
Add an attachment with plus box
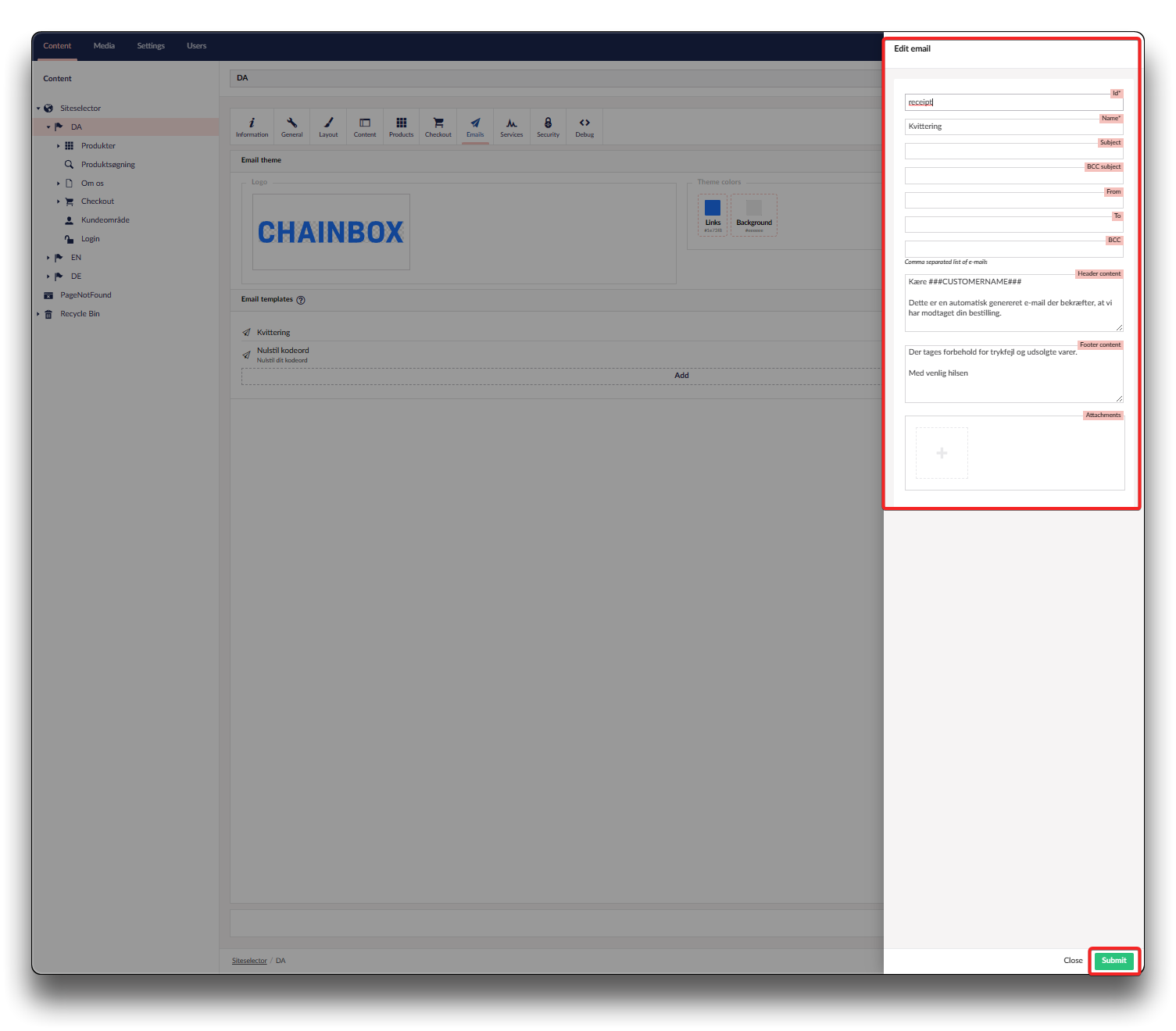coord(942,453)
